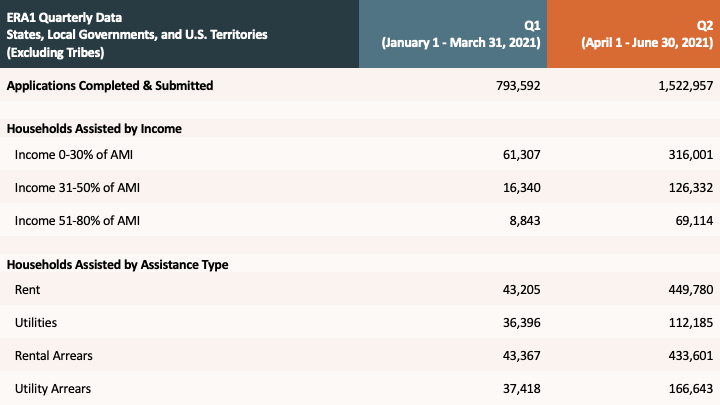
Task: Select the Q2 column header
Action: (x=647, y=34)
